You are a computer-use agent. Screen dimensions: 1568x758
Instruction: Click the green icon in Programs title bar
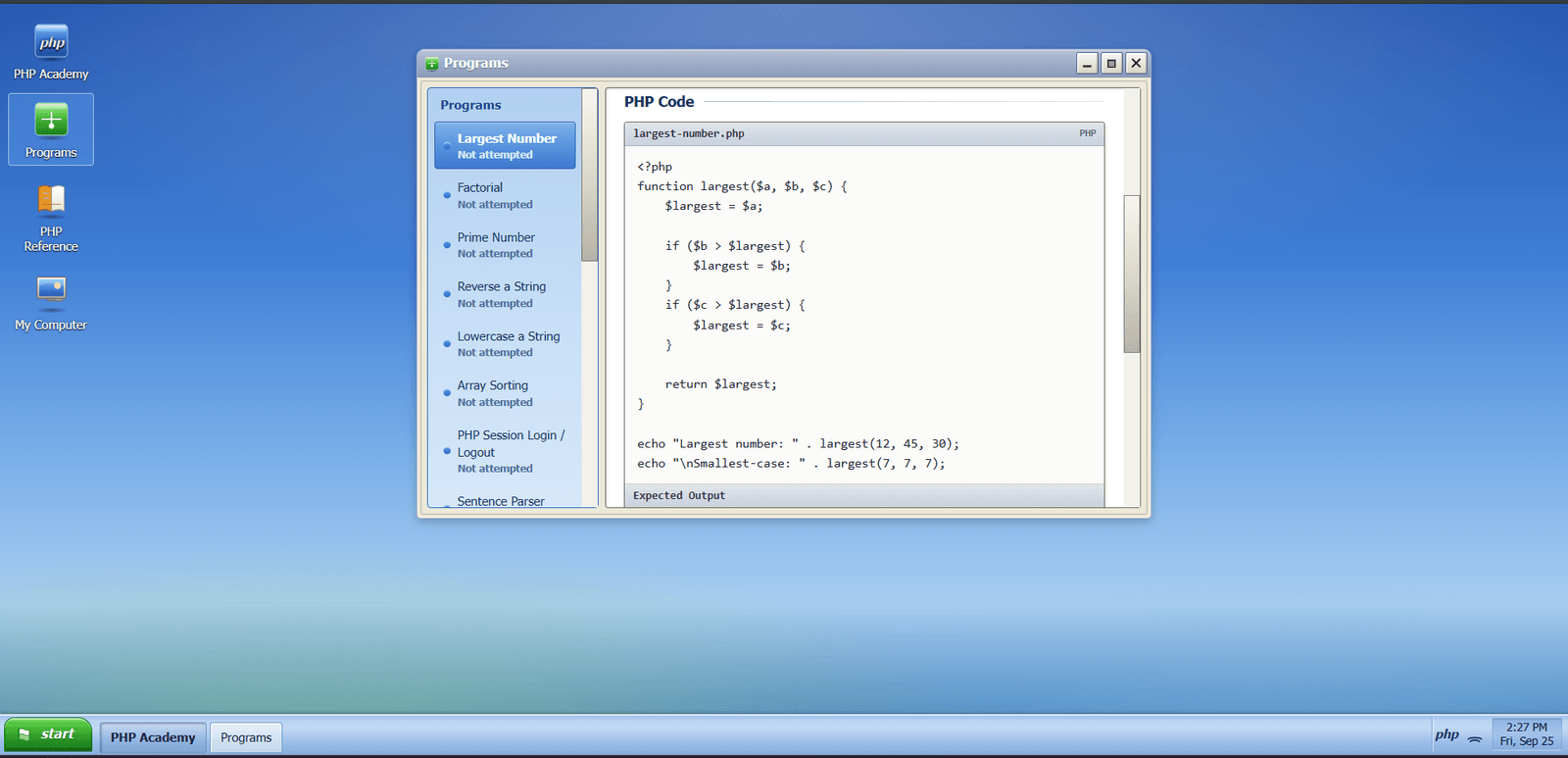coord(432,64)
